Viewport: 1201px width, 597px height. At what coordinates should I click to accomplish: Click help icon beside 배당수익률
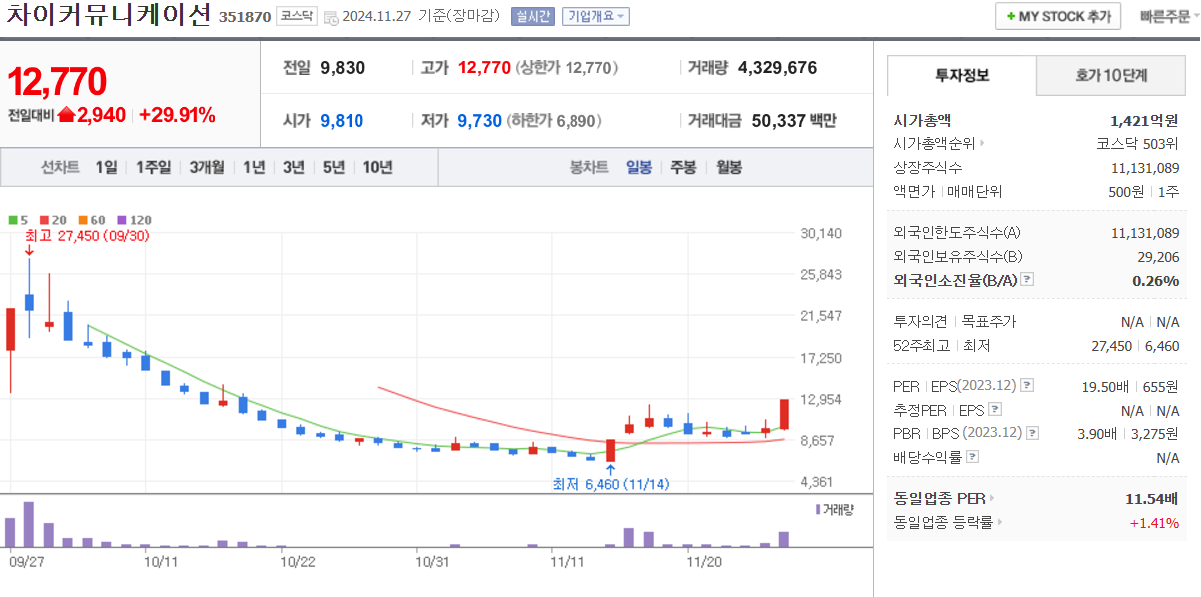pos(973,457)
